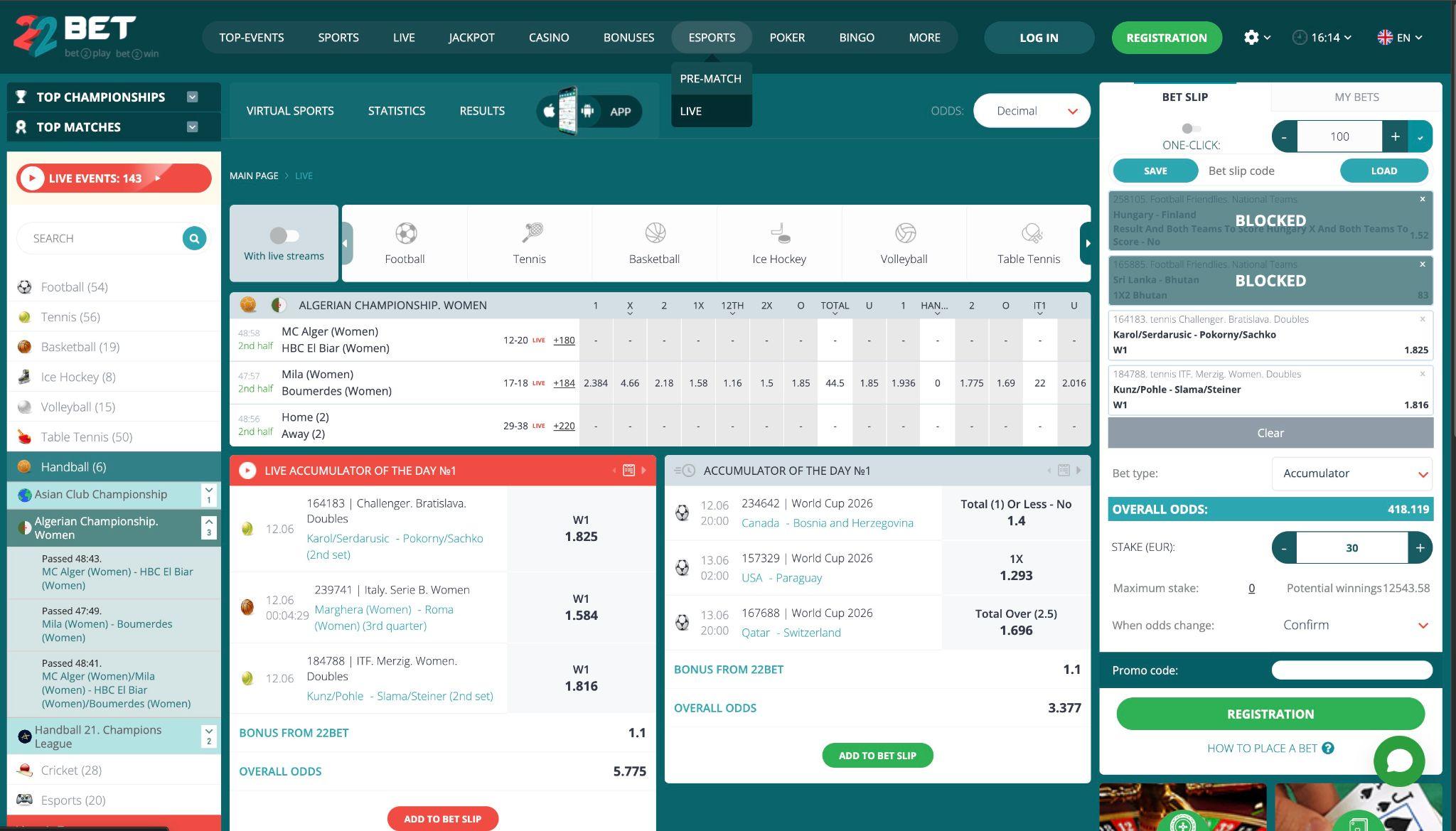Expand the When odds change Confirm dropdown

pyautogui.click(x=1351, y=625)
